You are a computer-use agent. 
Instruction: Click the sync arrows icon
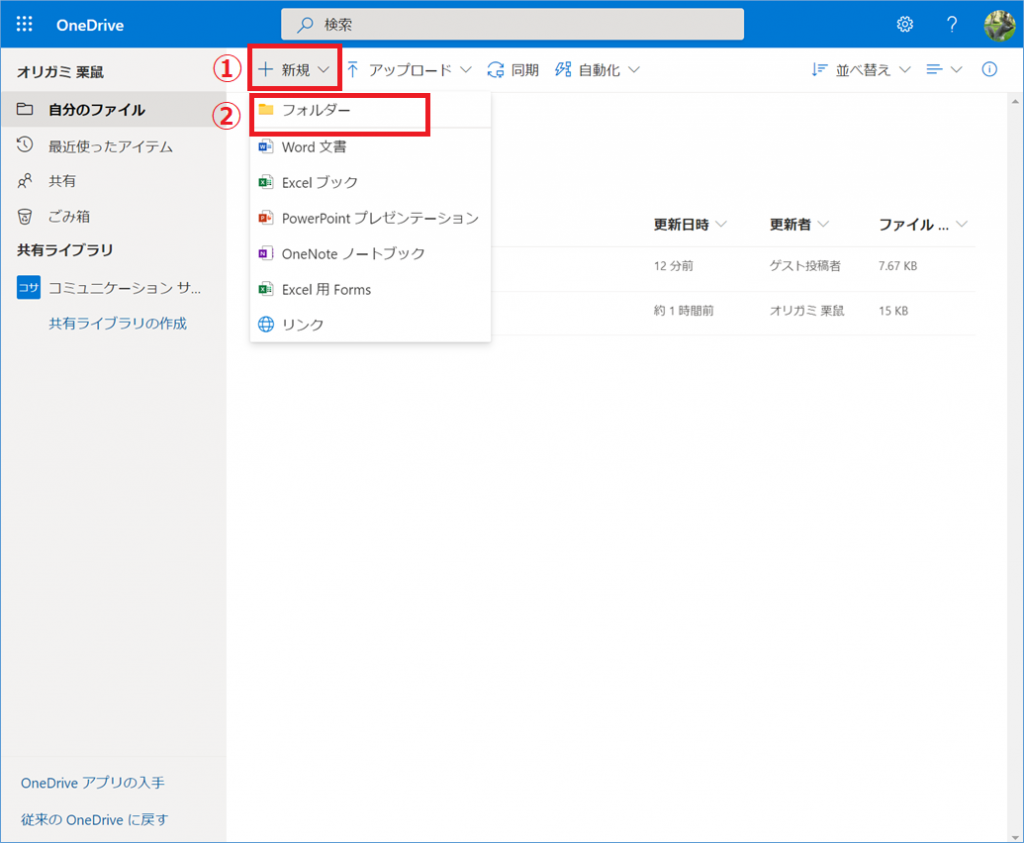(496, 70)
